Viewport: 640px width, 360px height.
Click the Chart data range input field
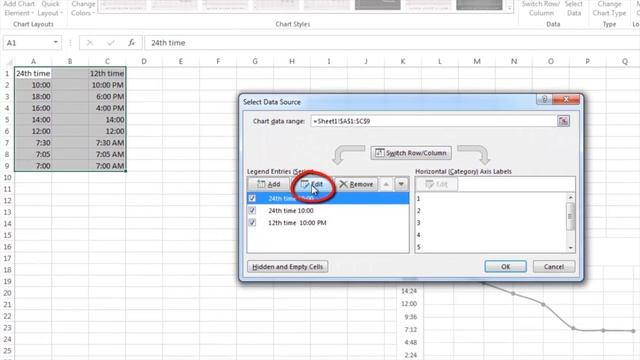(433, 121)
